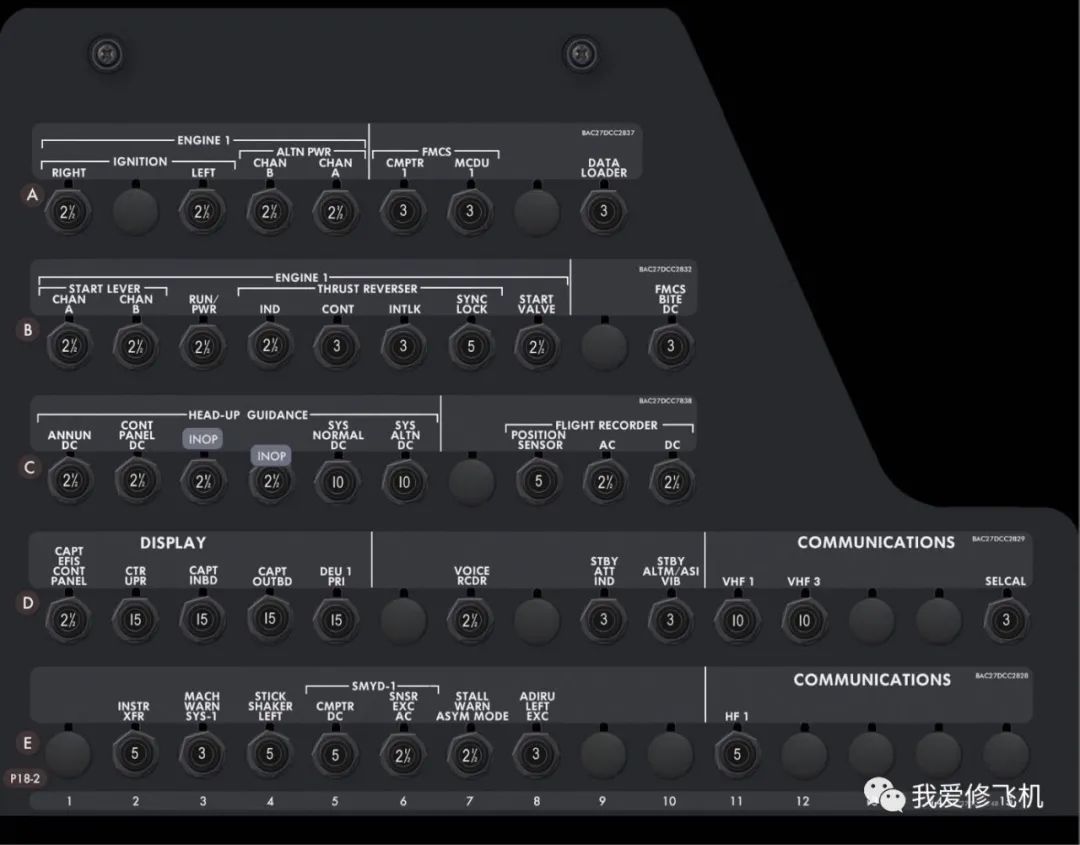
Task: Select the Voice RCDR circuit breaker
Action: (470, 620)
